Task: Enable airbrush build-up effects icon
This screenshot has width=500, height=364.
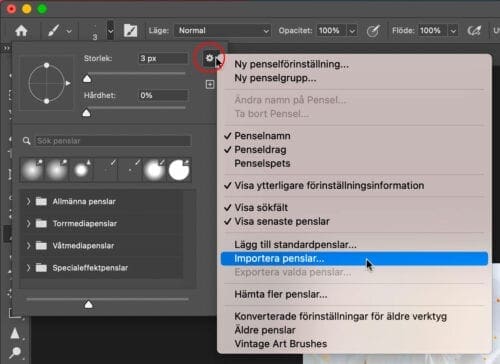Action: tap(474, 31)
